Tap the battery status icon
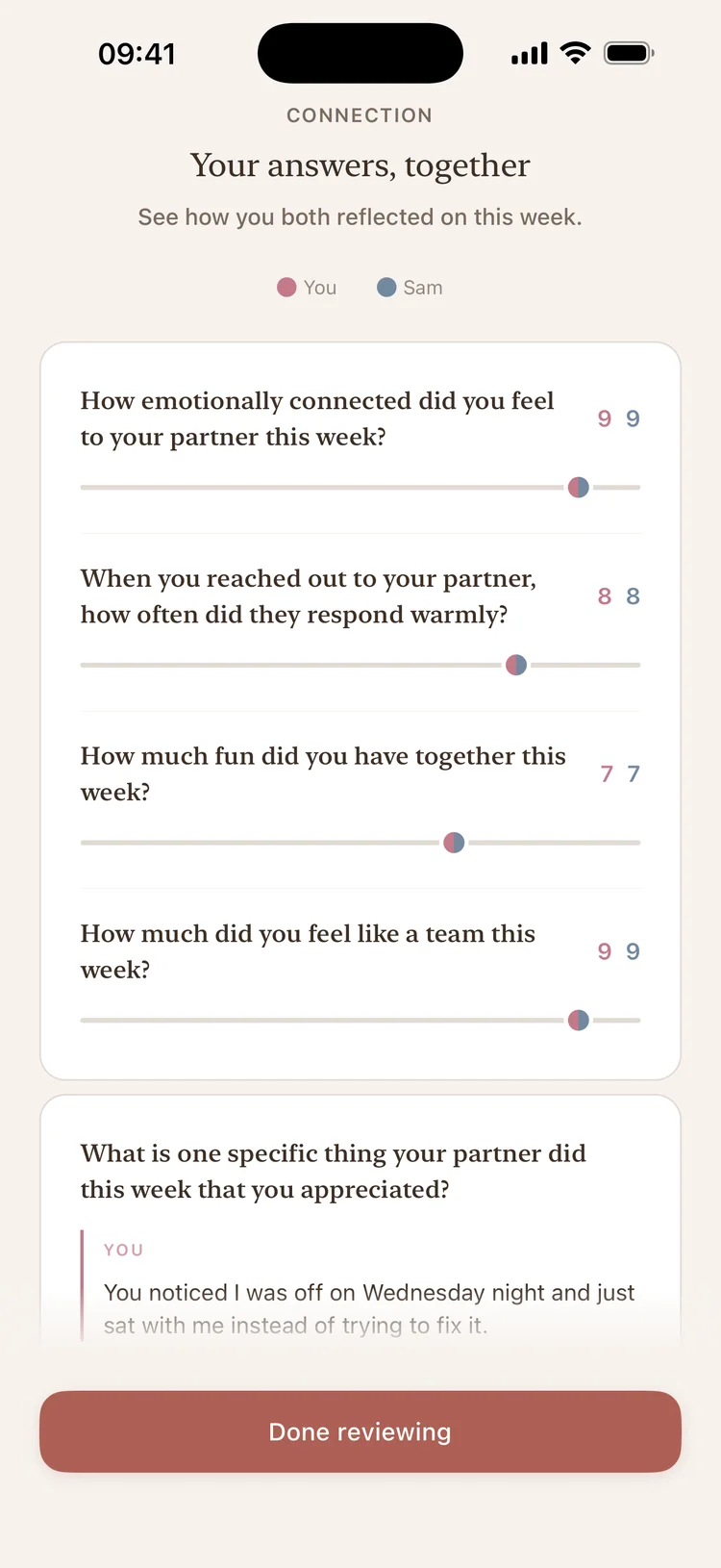The width and height of the screenshot is (721, 1568). (629, 53)
